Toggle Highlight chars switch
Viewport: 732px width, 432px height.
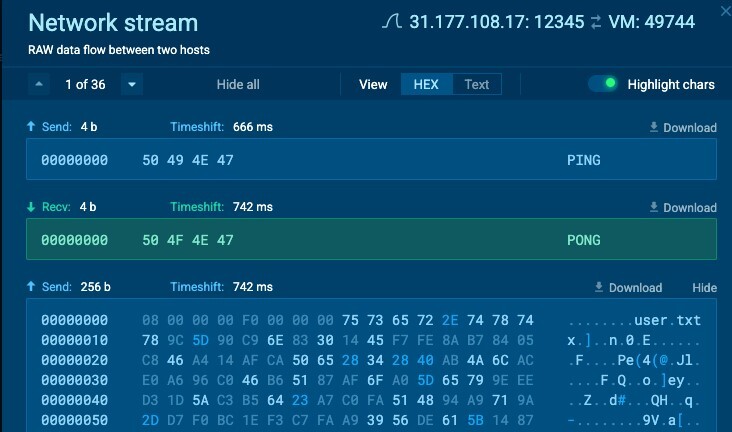603,84
